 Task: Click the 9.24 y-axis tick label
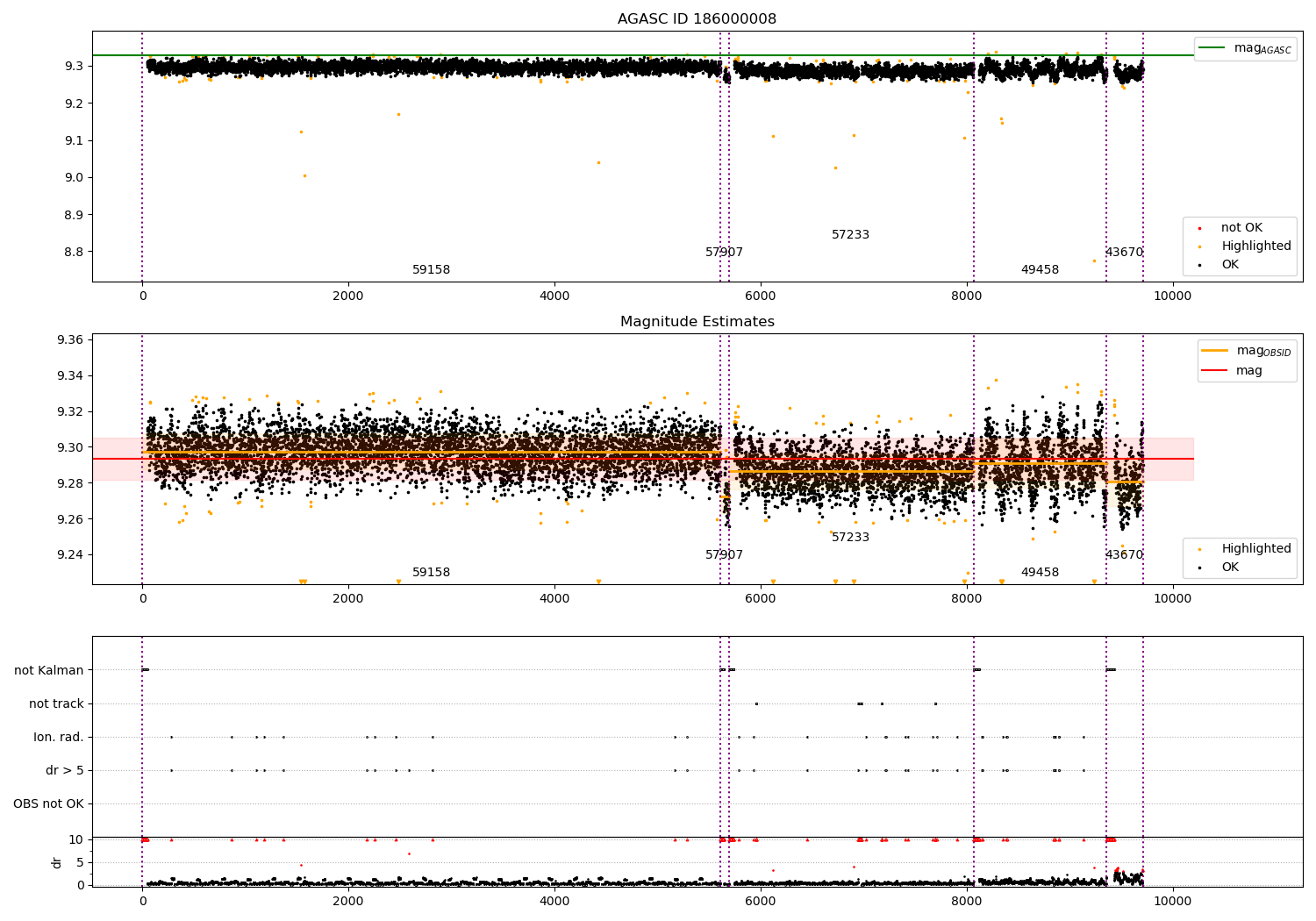coord(70,555)
